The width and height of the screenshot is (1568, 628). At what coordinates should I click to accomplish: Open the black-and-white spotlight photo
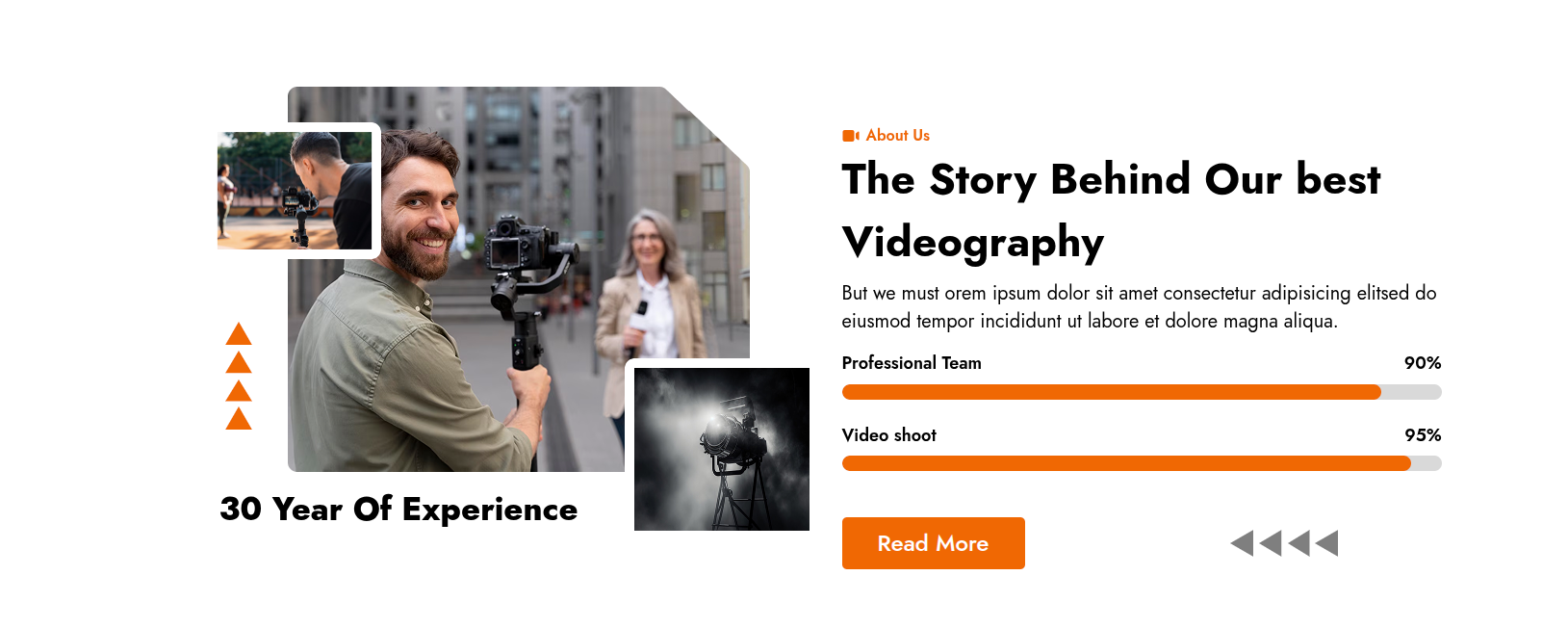click(x=722, y=449)
